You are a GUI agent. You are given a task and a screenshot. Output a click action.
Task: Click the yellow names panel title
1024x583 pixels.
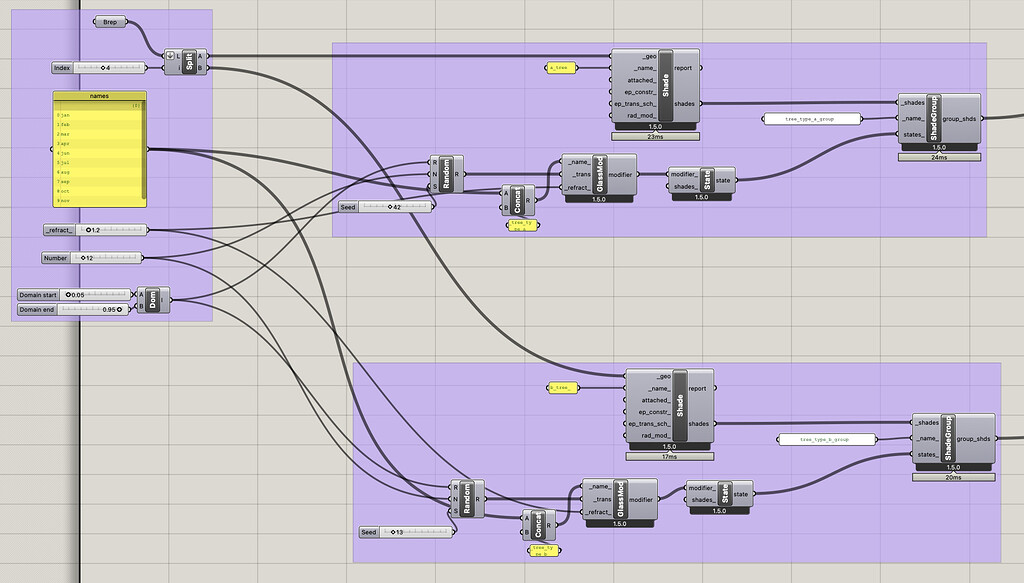point(99,96)
